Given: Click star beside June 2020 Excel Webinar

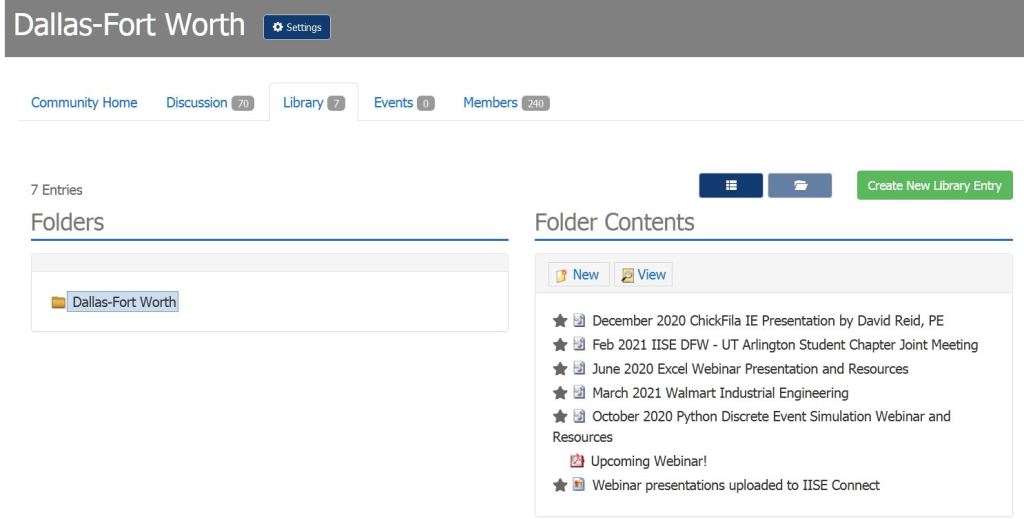Looking at the screenshot, I should (560, 369).
